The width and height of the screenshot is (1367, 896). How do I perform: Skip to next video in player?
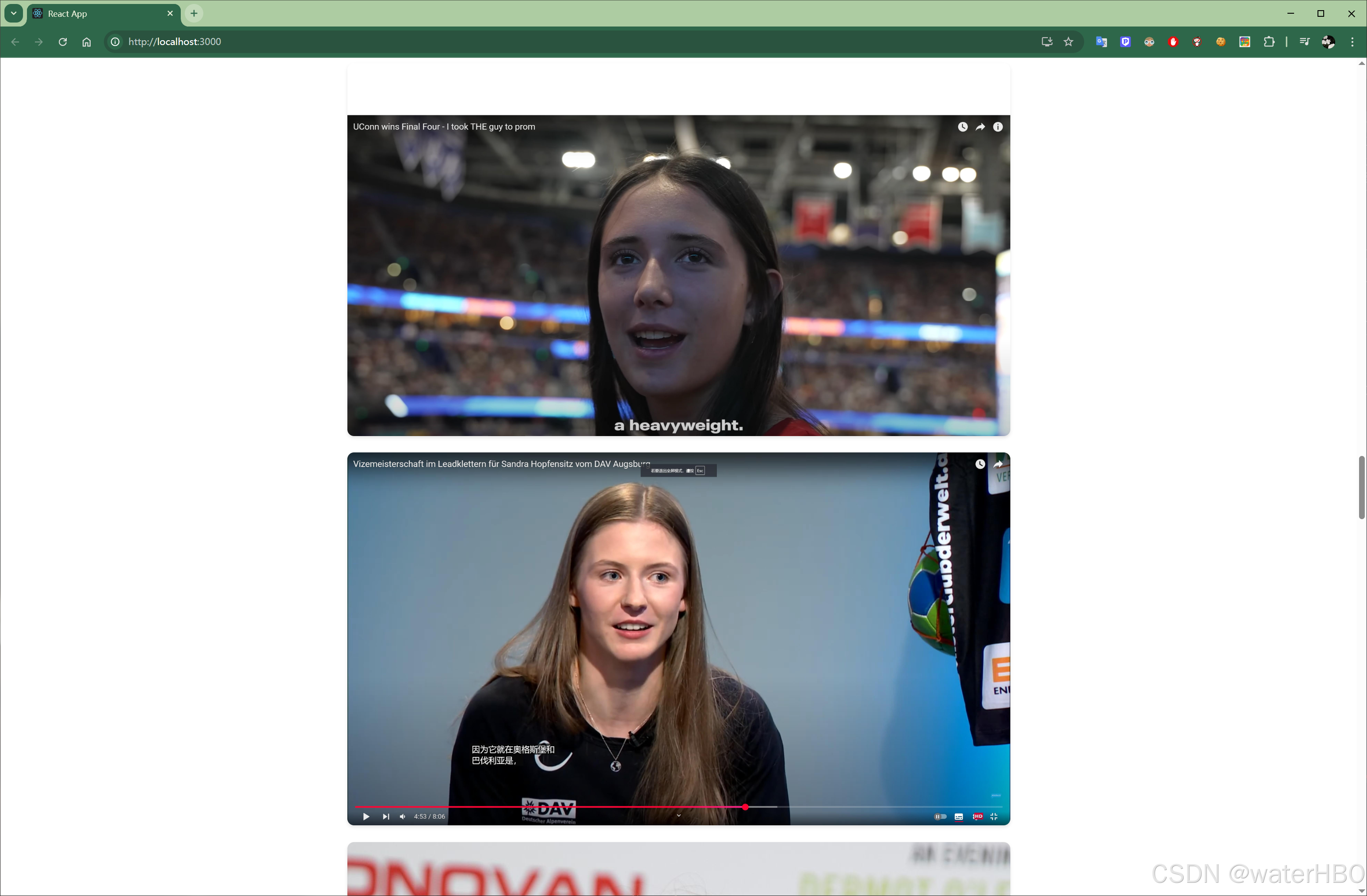[386, 816]
